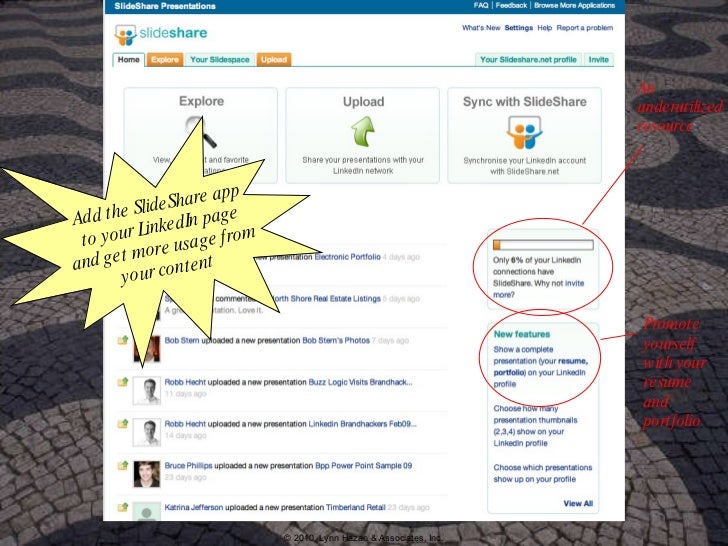
Task: Click SlideShare Presentations title text
Action: pyautogui.click(x=165, y=6)
